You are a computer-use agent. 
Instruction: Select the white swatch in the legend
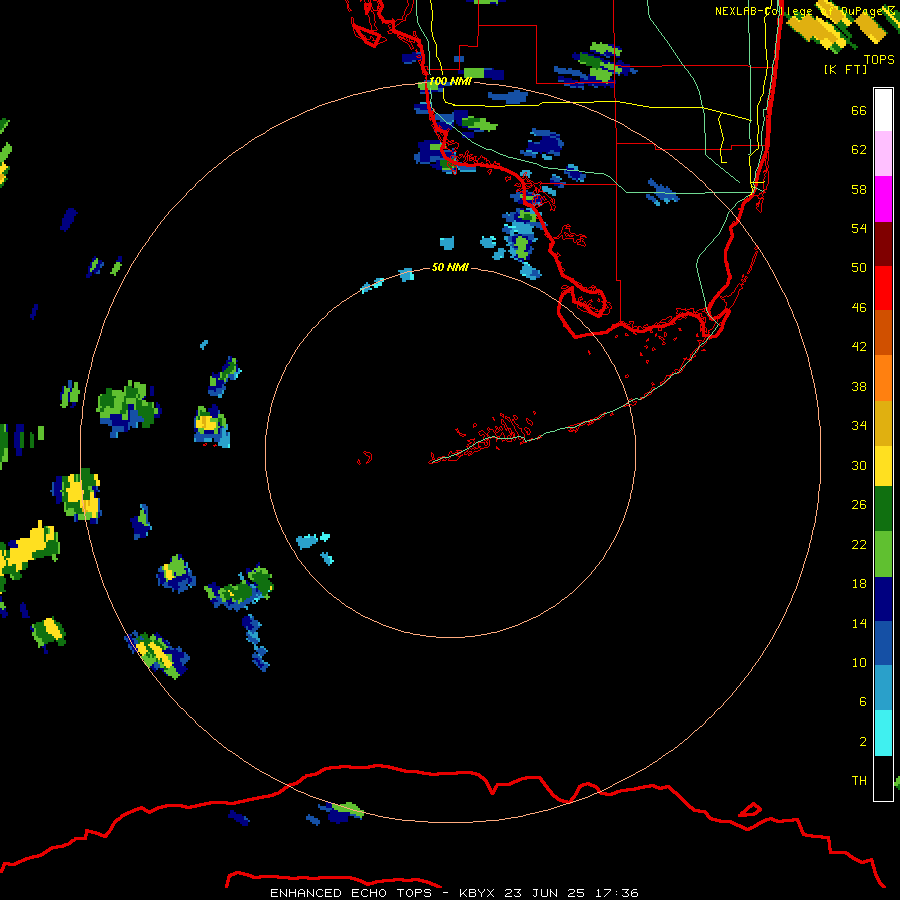tap(883, 110)
